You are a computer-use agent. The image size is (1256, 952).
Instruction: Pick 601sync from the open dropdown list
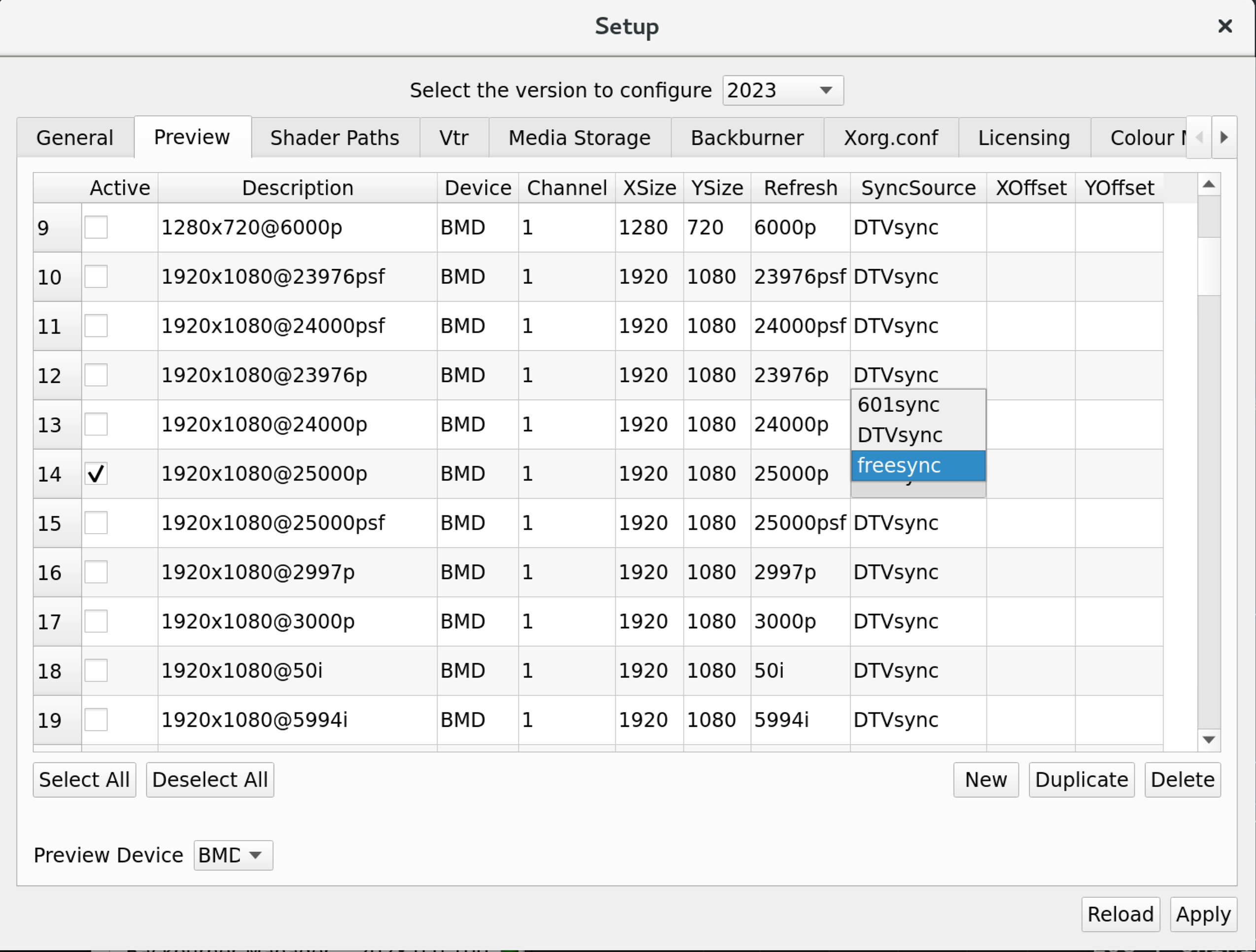(x=917, y=406)
